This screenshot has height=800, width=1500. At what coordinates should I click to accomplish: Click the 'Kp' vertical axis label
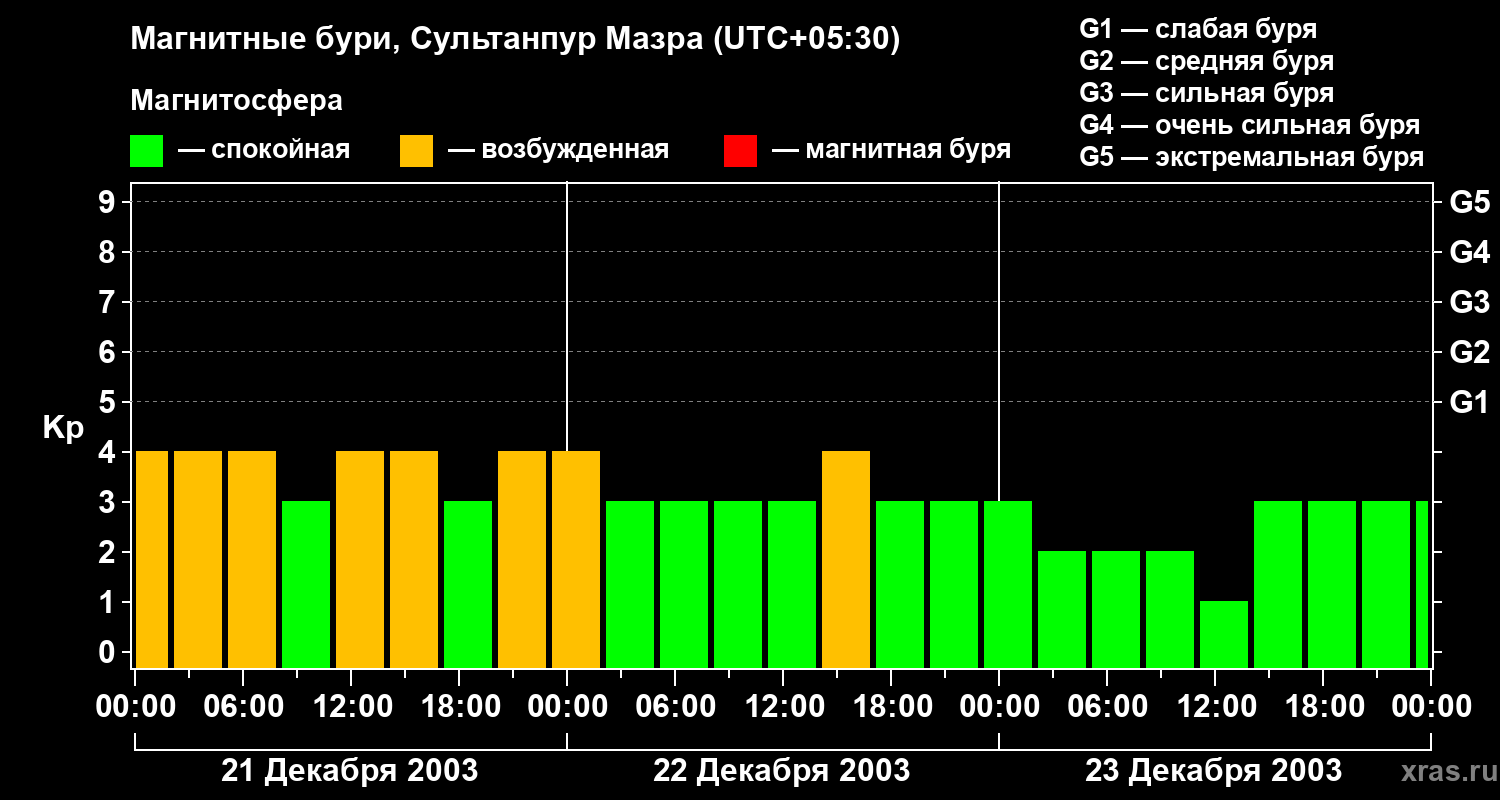[63, 428]
